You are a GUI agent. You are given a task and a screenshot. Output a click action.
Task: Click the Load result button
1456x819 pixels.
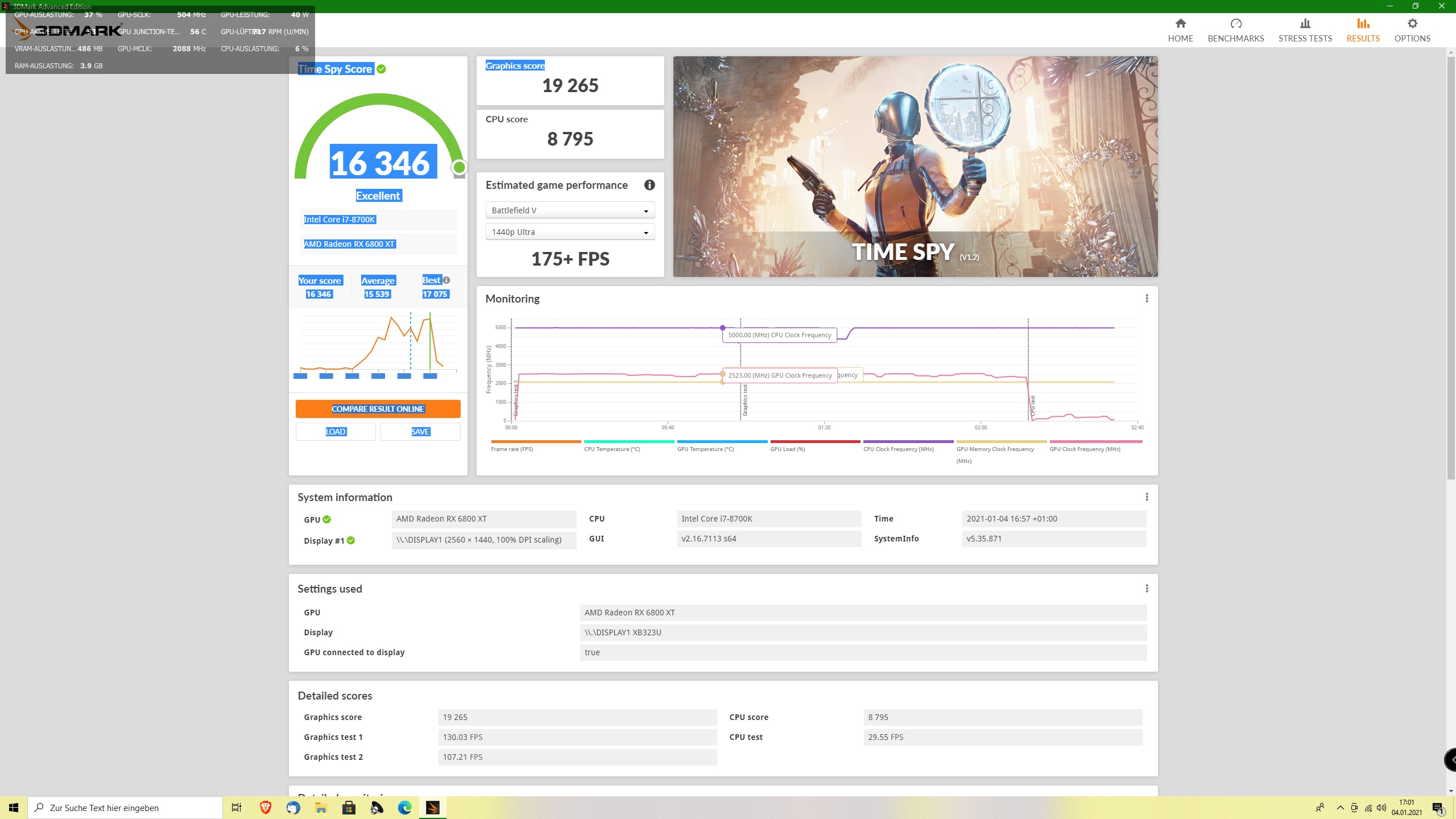point(336,432)
